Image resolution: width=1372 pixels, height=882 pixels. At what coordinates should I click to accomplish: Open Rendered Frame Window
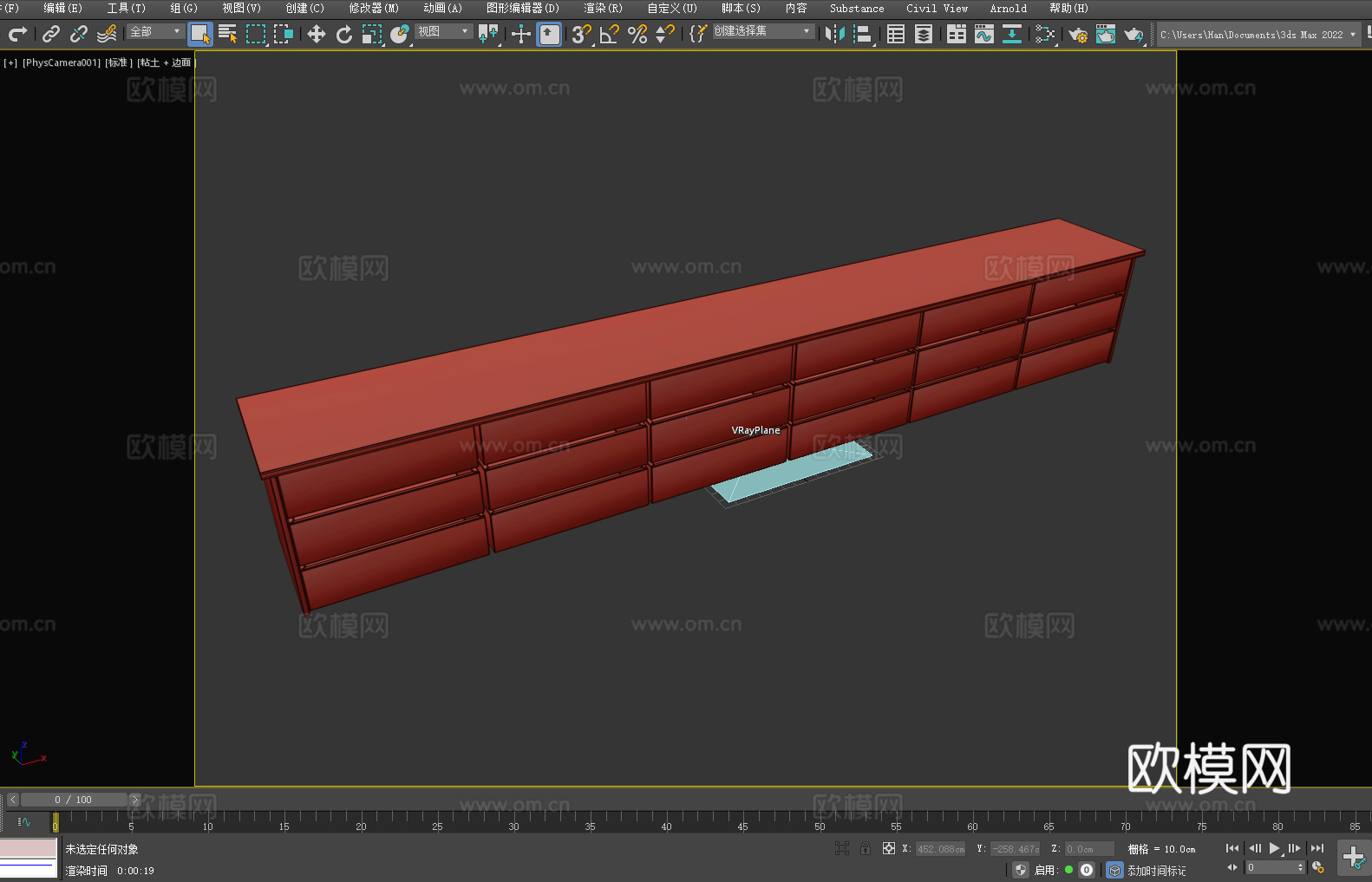pos(1106,34)
